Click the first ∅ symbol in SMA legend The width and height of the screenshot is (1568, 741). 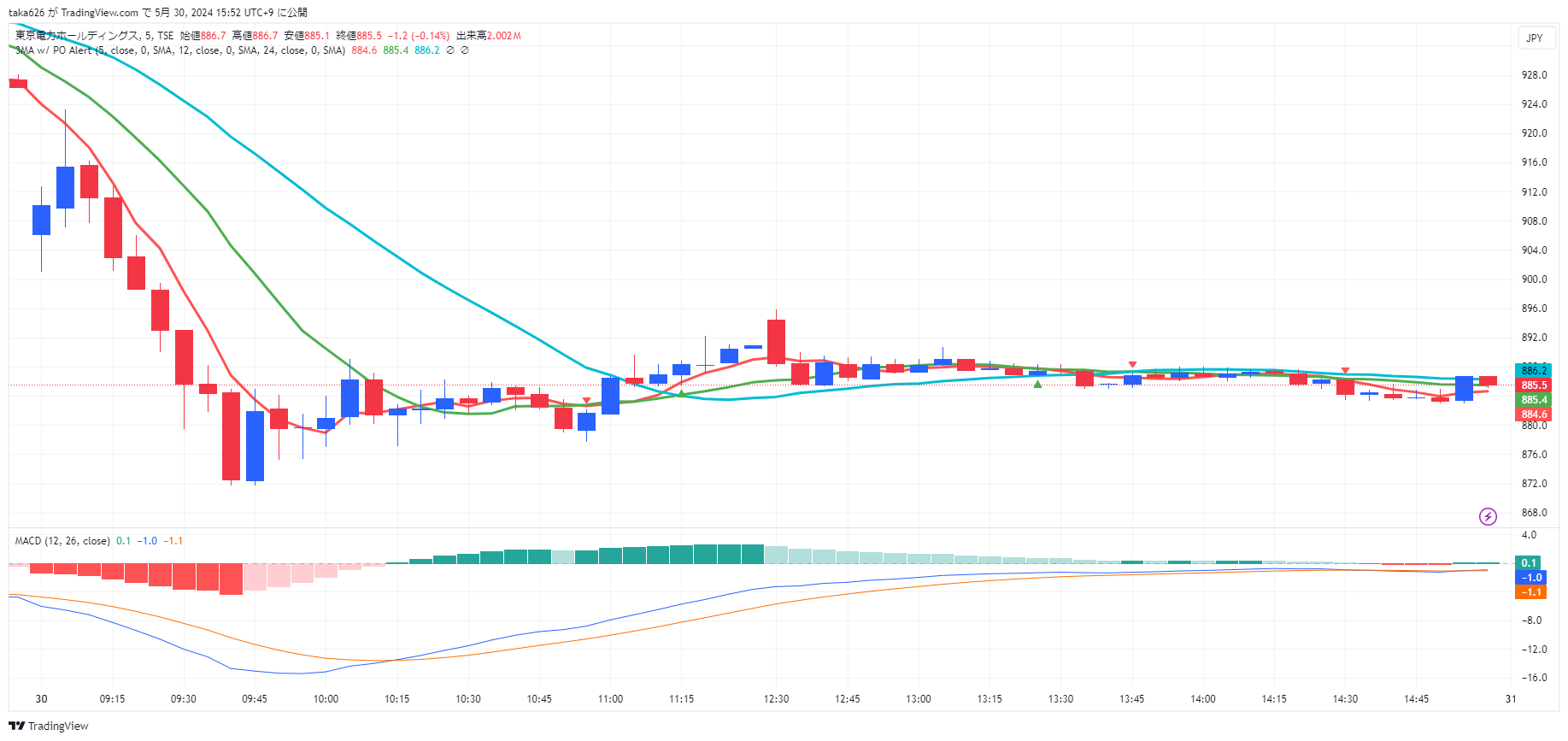450,50
